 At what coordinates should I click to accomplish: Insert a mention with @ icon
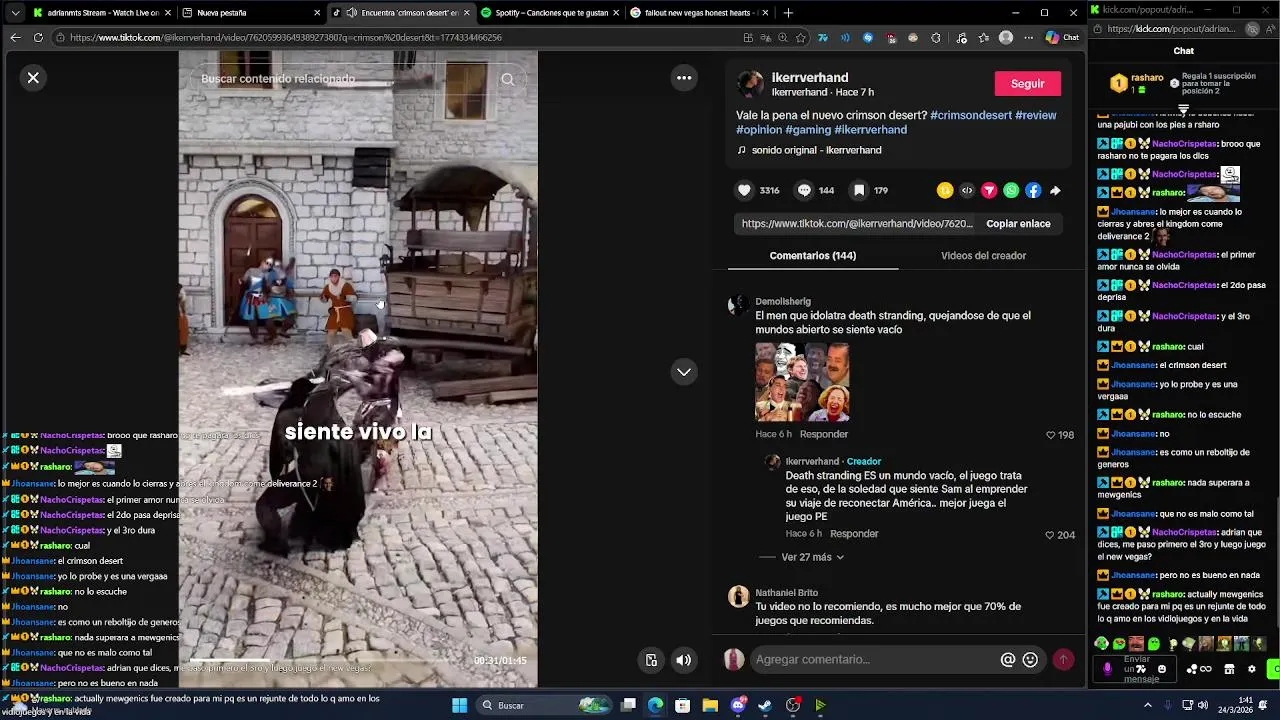pos(1008,659)
